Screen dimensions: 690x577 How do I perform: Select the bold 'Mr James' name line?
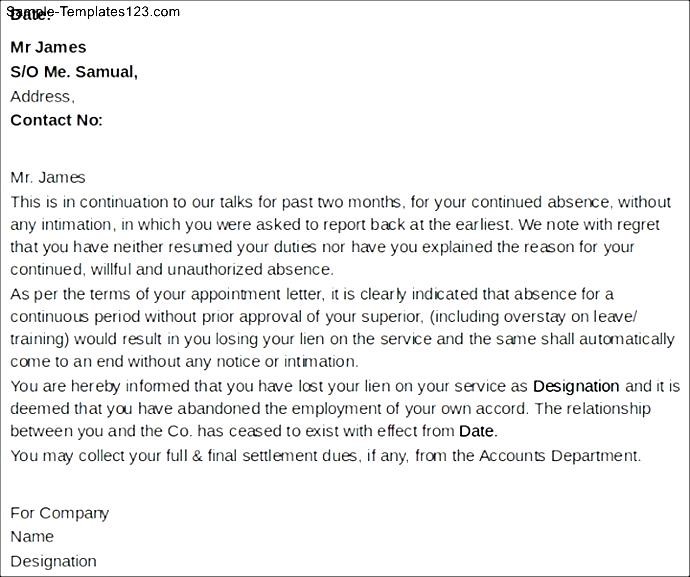(48, 47)
